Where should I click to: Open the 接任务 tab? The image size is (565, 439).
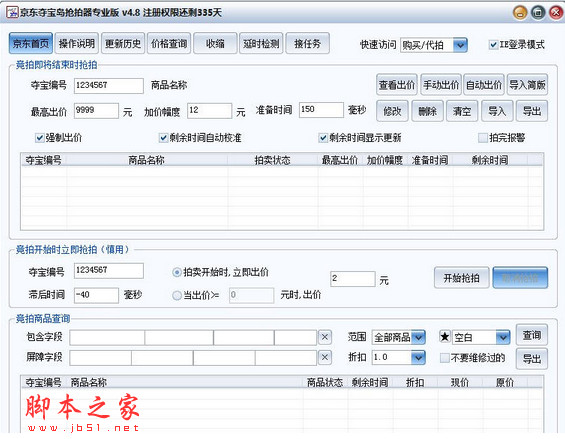pos(307,44)
